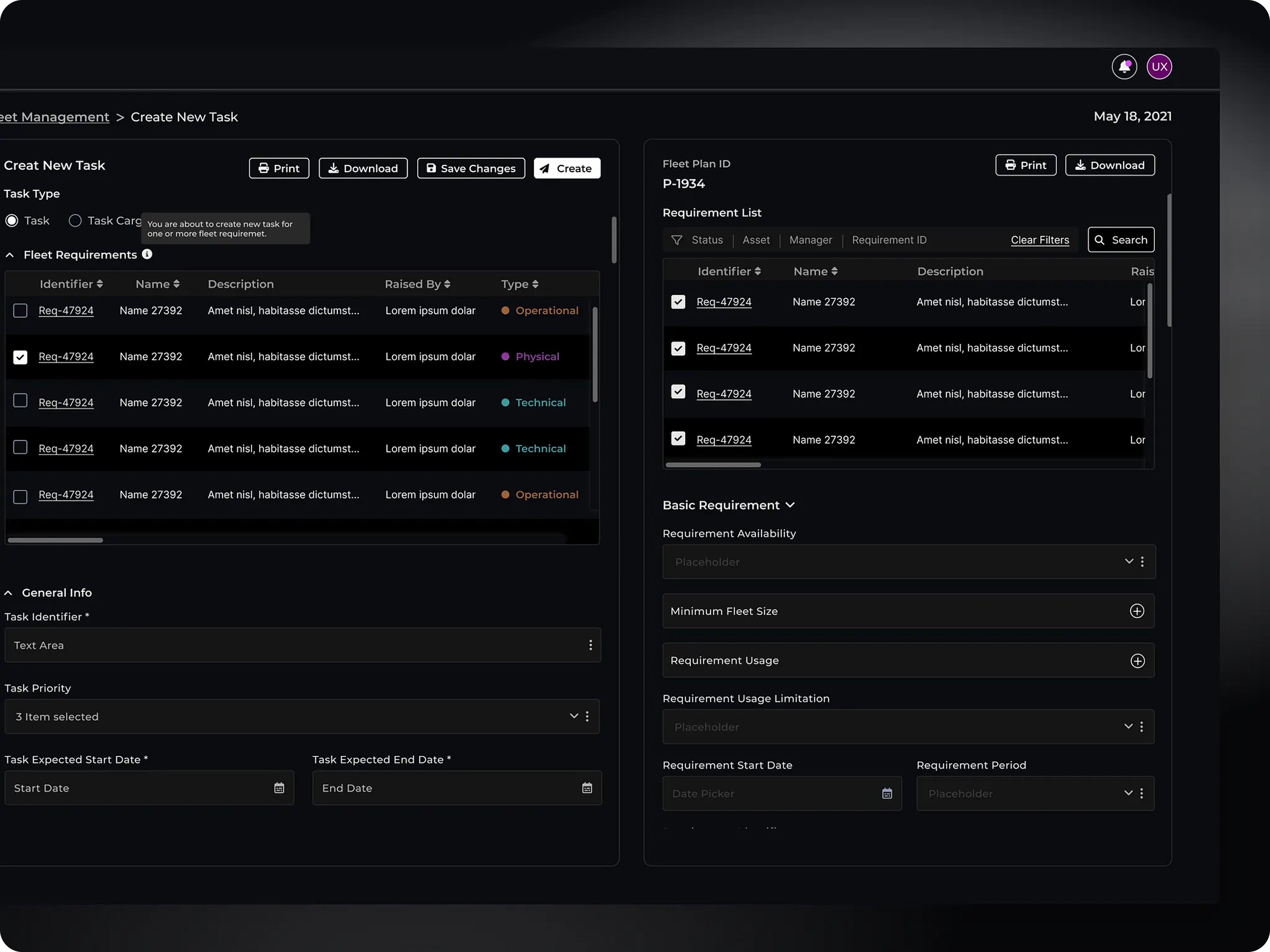Check the first Operational requirement row

[x=20, y=311]
